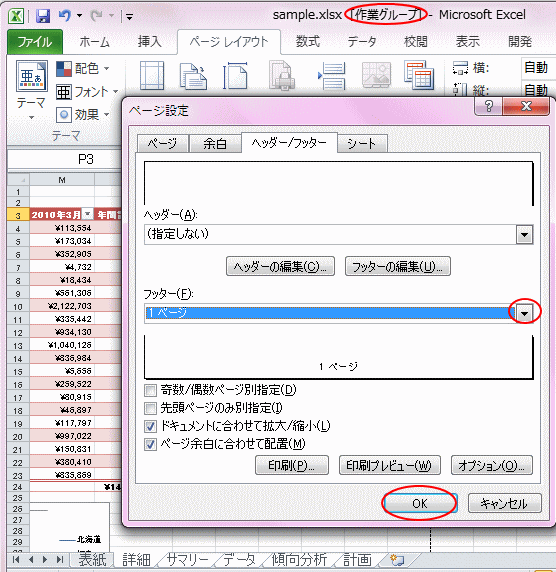Image resolution: width=556 pixels, height=572 pixels.
Task: Open the 校閲 ribbon tab
Action: [x=416, y=42]
